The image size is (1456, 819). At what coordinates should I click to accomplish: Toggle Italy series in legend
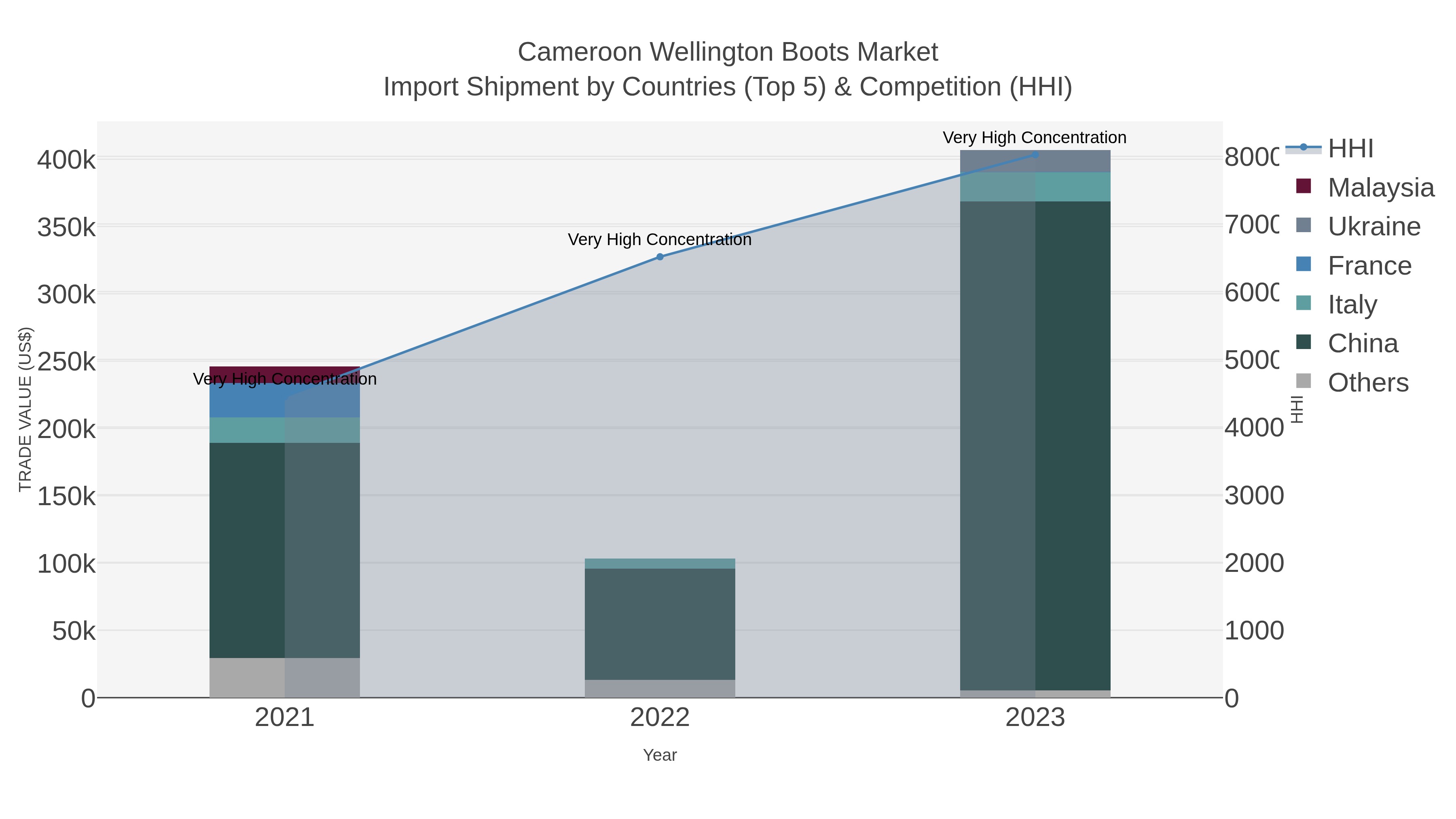(x=1336, y=304)
